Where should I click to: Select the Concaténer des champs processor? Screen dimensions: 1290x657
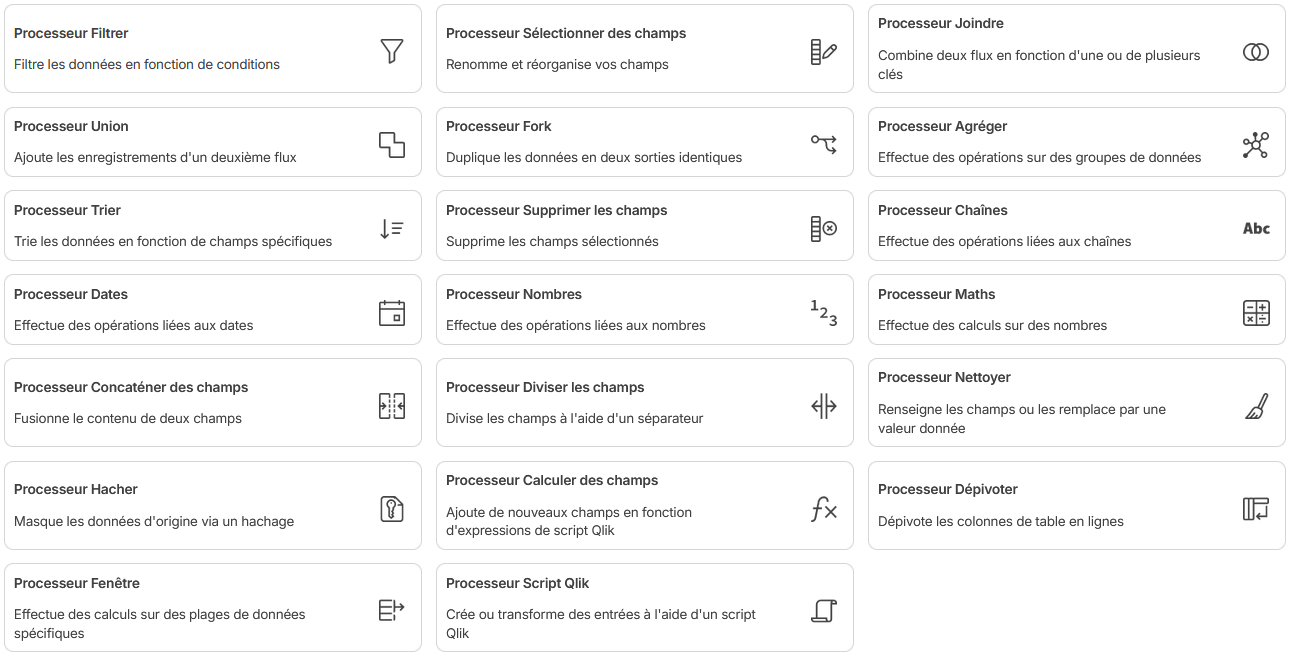point(212,402)
